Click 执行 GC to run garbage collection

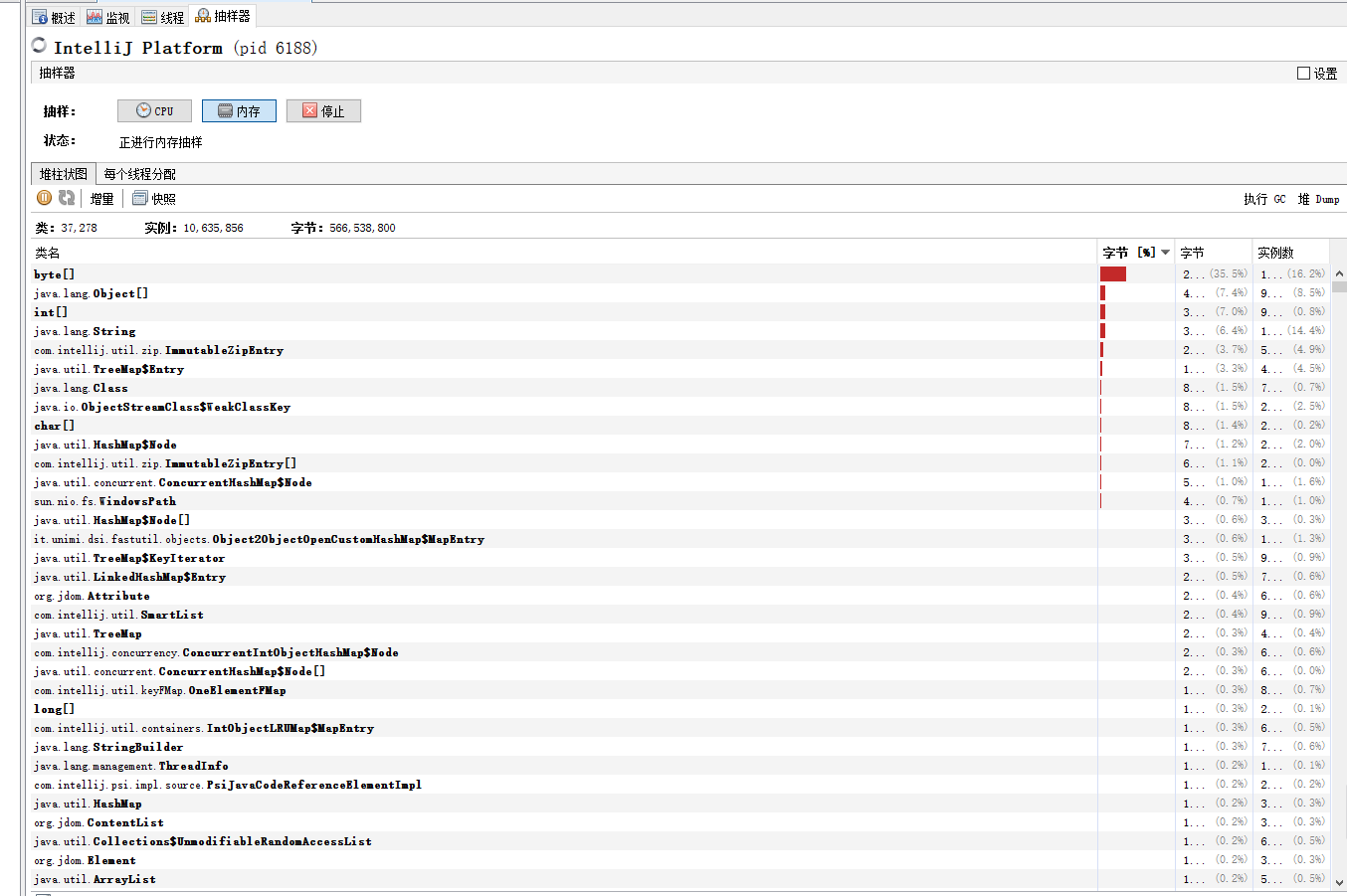[x=1264, y=199]
